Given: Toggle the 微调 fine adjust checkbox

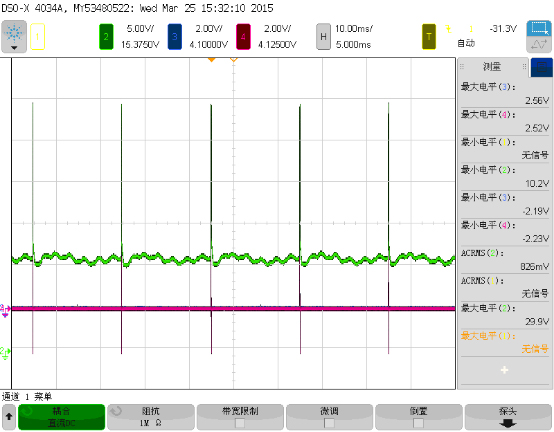Looking at the screenshot, I should click(329, 422).
